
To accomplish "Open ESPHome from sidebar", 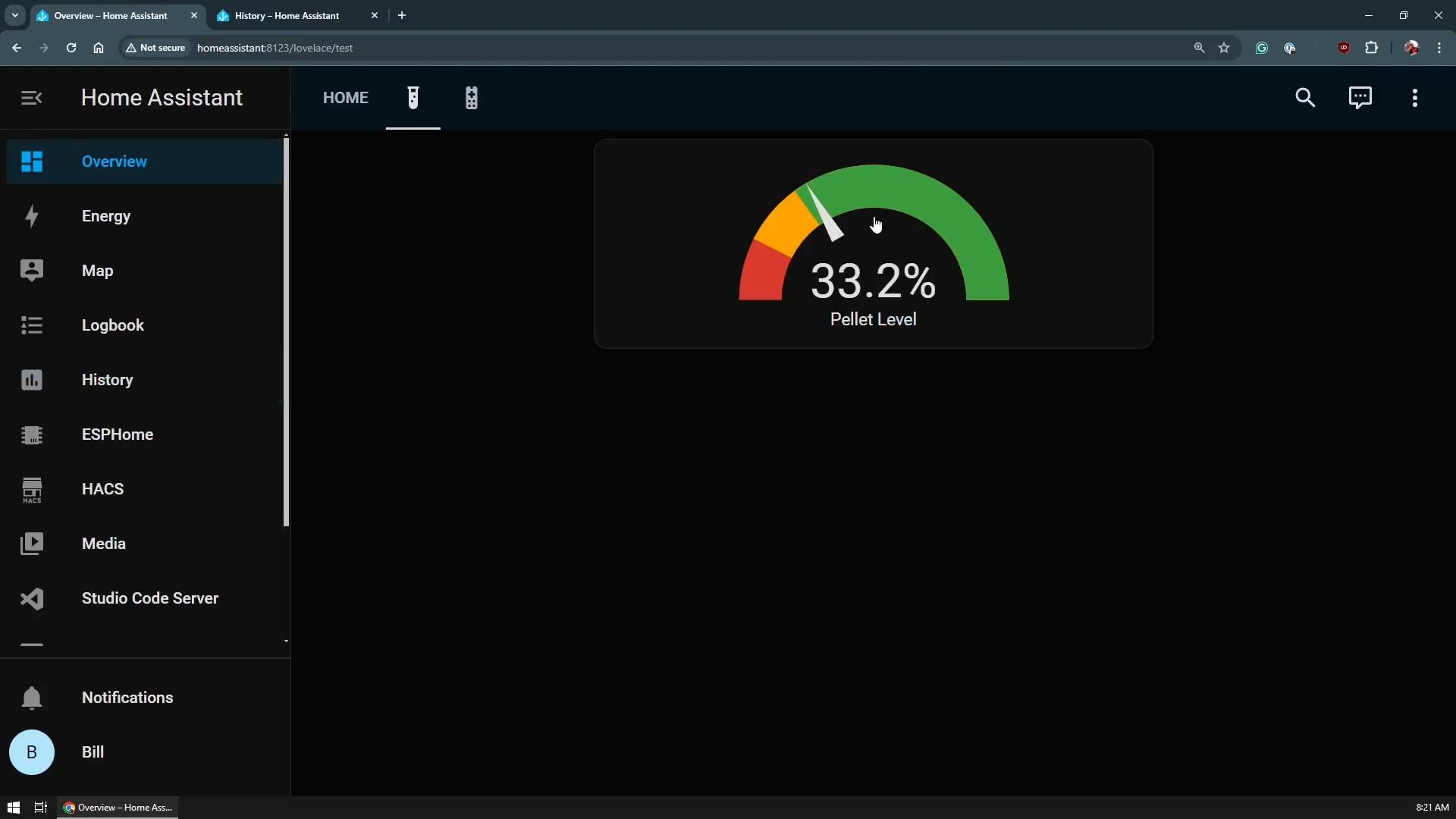I will 117,435.
